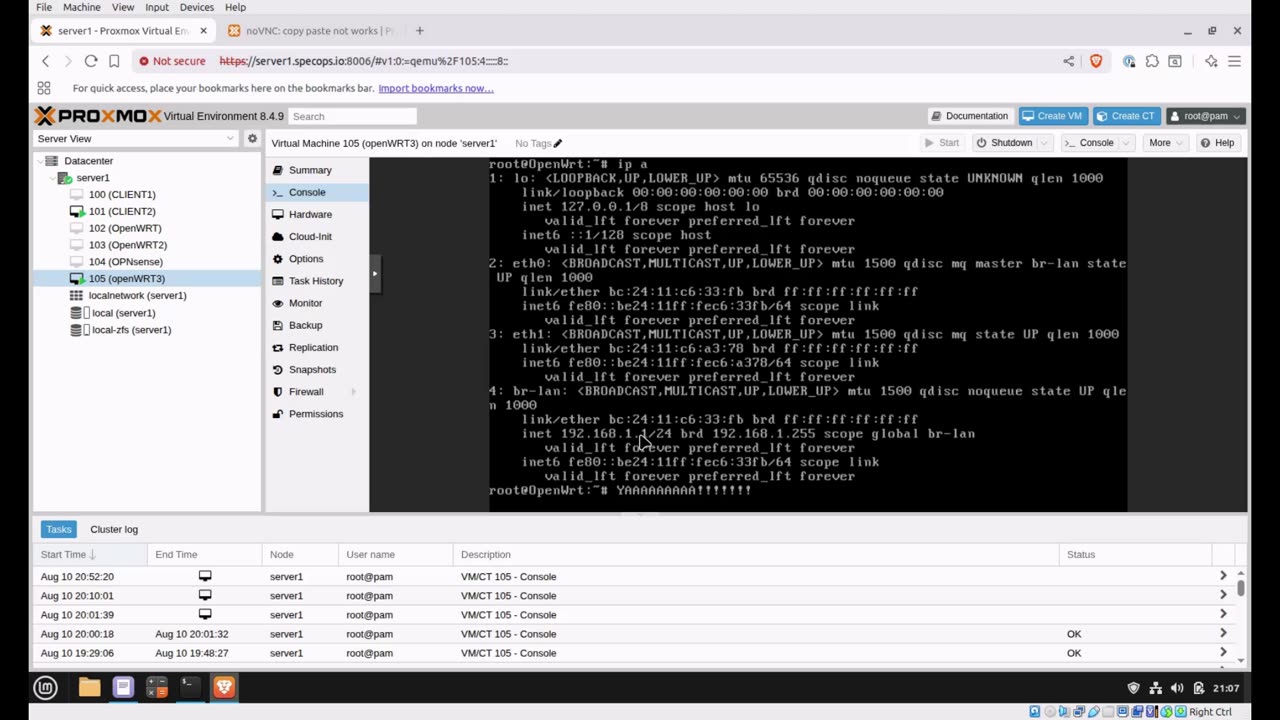Open the More actions dropdown
The height and width of the screenshot is (720, 1280).
pyautogui.click(x=1165, y=143)
